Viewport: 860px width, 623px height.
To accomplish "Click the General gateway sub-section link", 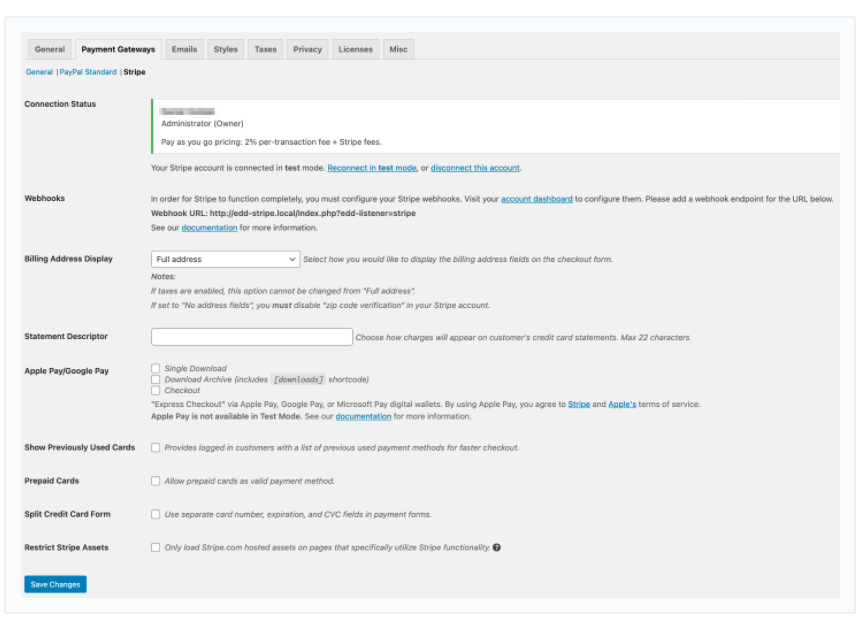I will click(x=39, y=72).
